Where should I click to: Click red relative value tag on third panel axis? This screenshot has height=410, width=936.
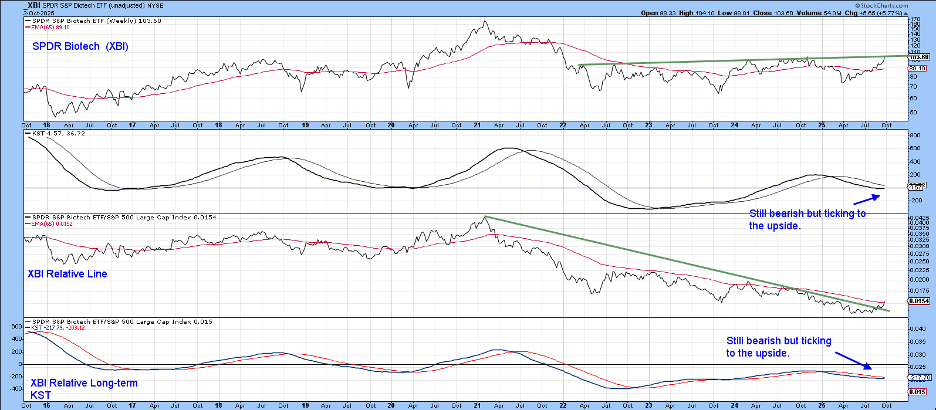(919, 300)
